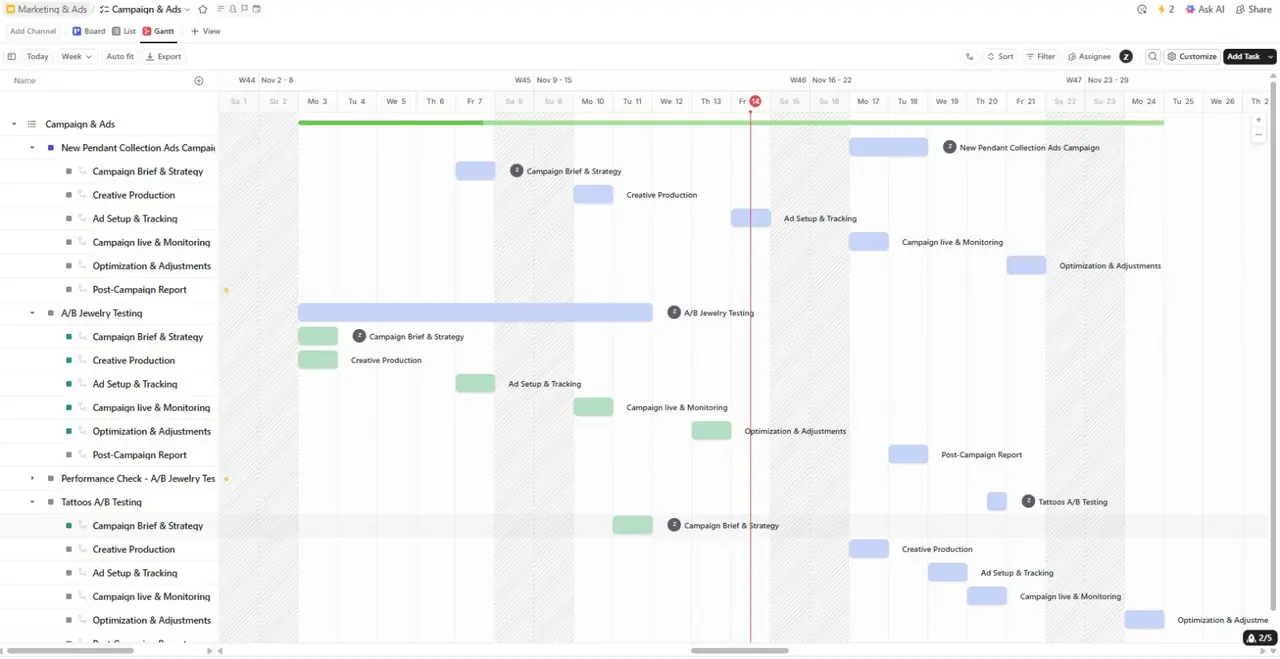Click the dependencies path icon beside Sort
Viewport: 1280px width, 659px height.
click(969, 57)
